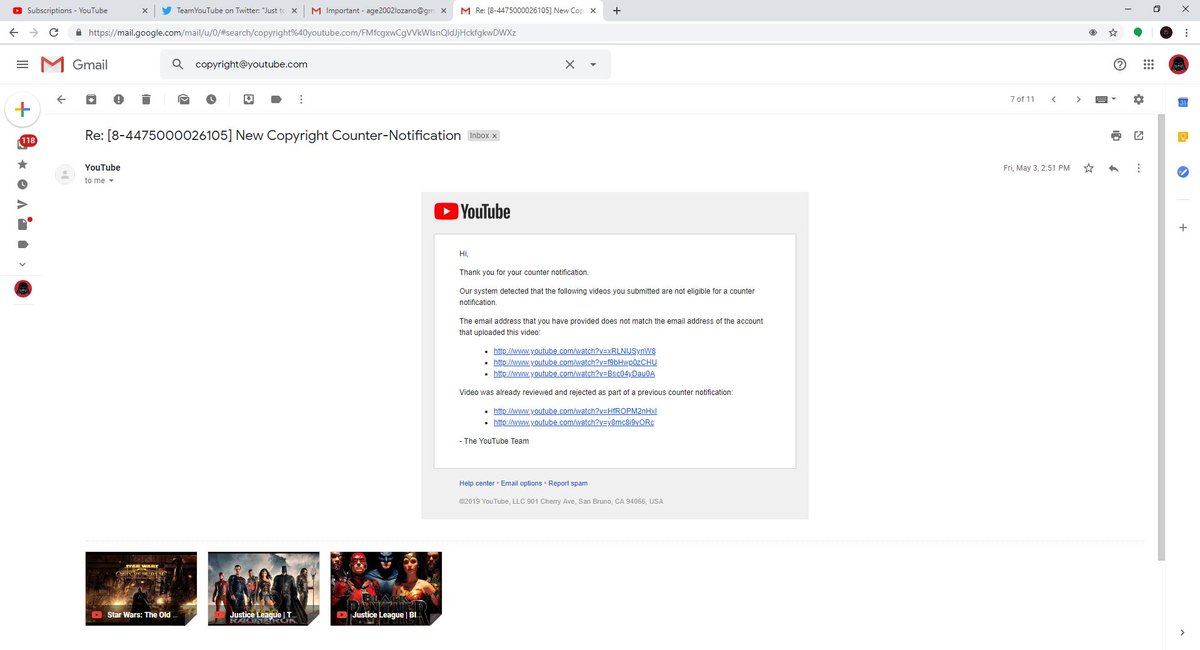Click the search magnifier icon
Viewport: 1200px width, 650px height.
[178, 64]
